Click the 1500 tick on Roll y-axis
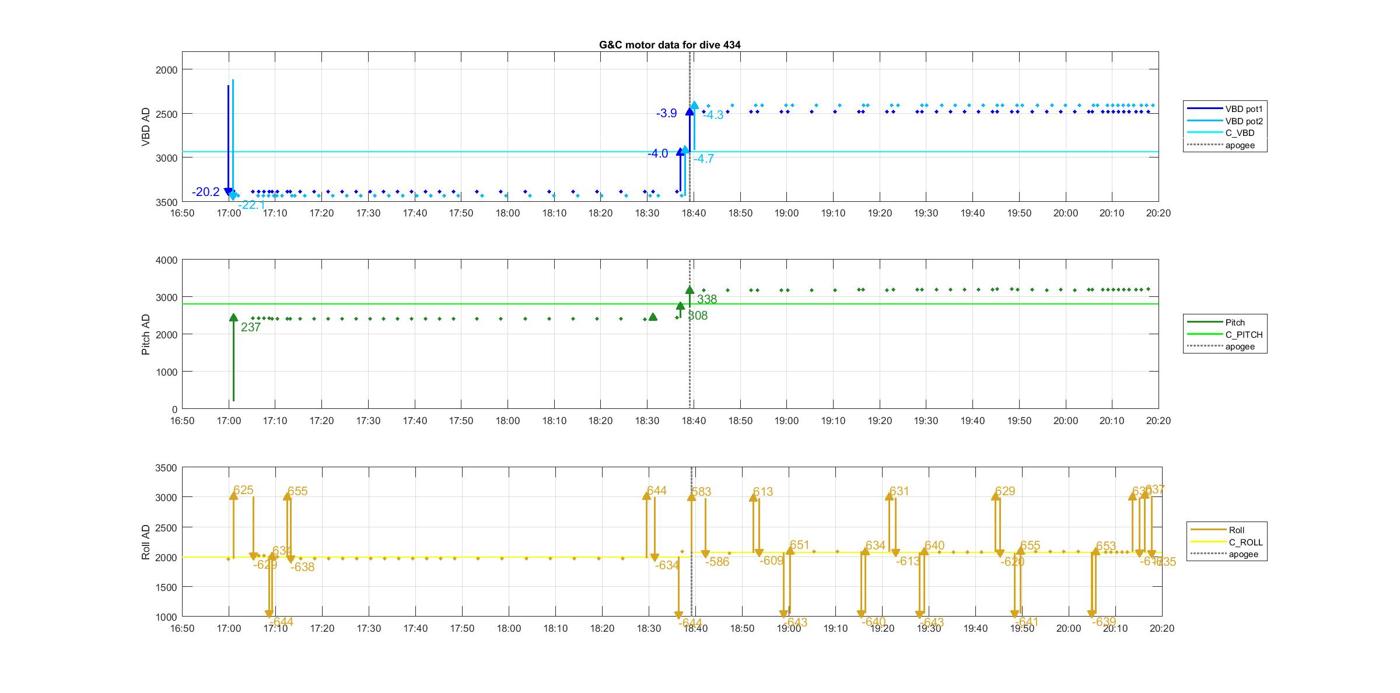This screenshot has height=693, width=1400. (165, 587)
